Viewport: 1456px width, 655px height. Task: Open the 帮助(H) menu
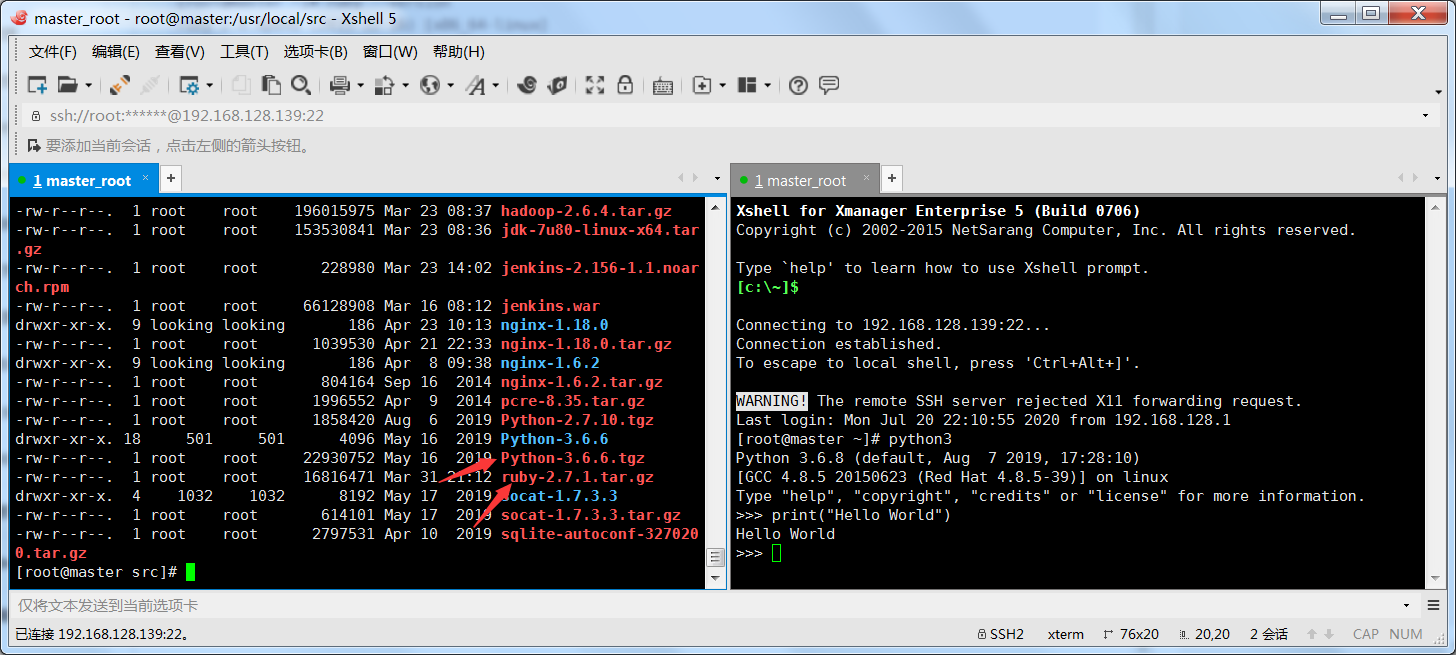459,52
